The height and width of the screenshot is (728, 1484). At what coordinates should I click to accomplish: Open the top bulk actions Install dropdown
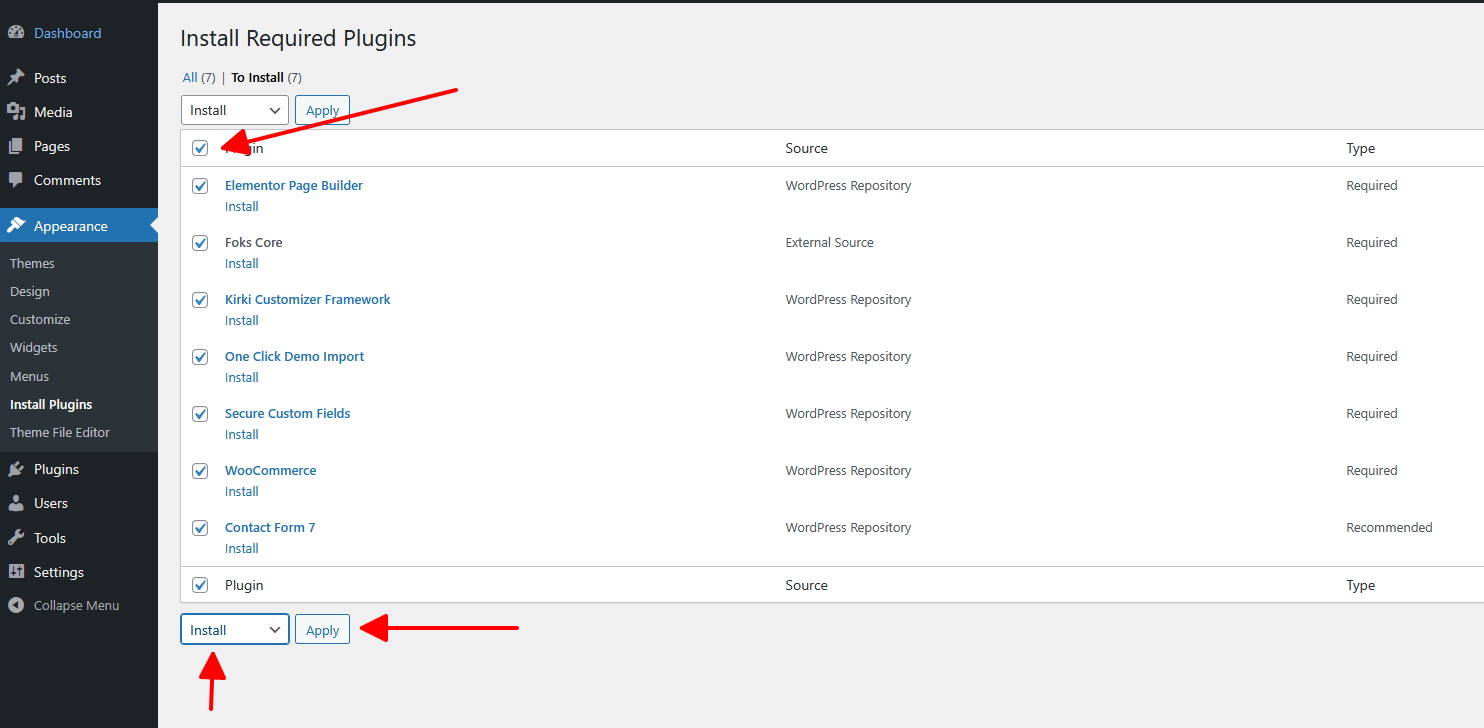[x=235, y=110]
